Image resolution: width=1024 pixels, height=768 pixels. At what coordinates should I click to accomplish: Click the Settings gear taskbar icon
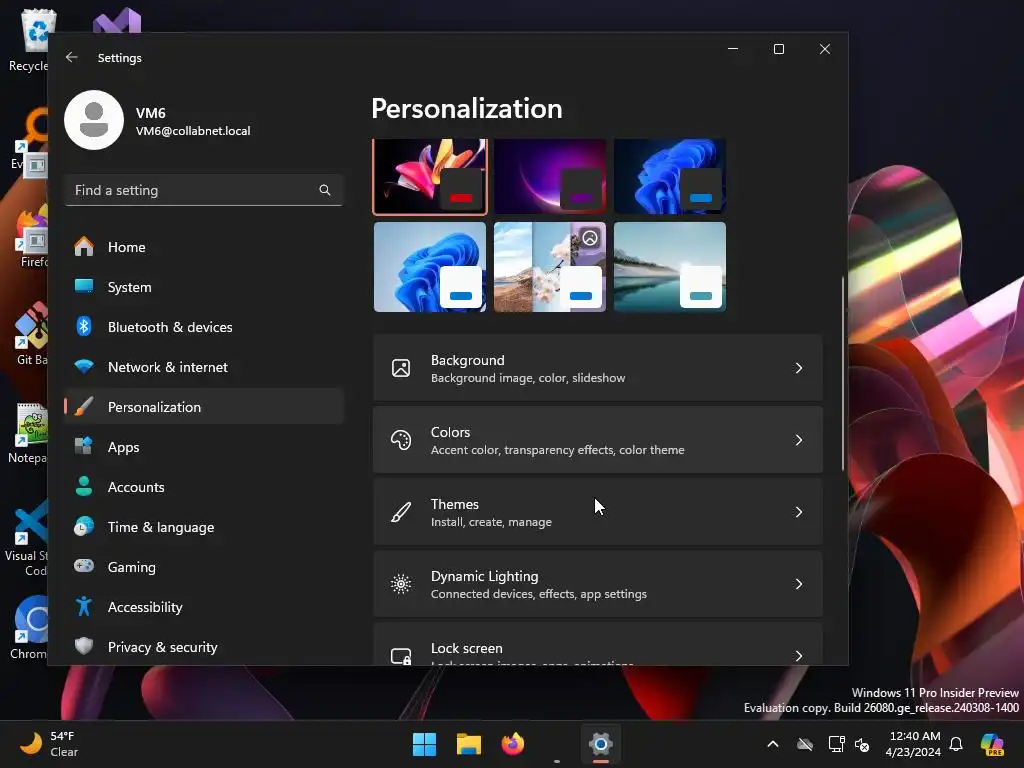601,744
